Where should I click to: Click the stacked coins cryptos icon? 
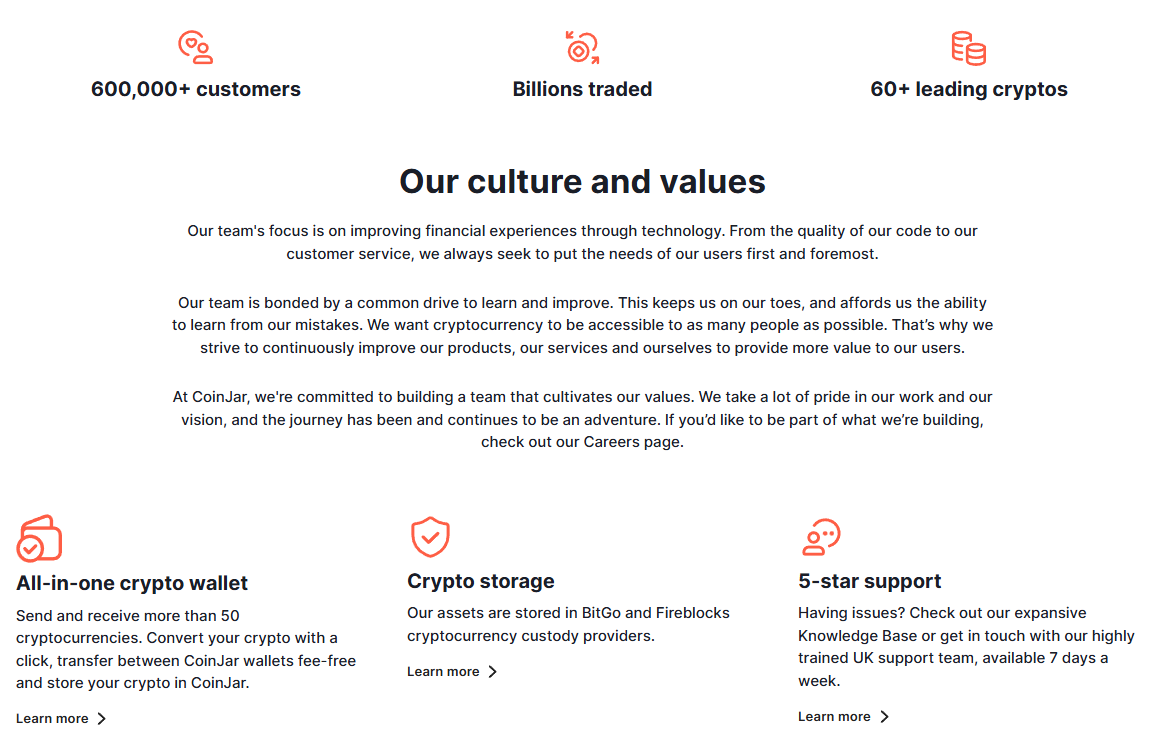coord(969,48)
